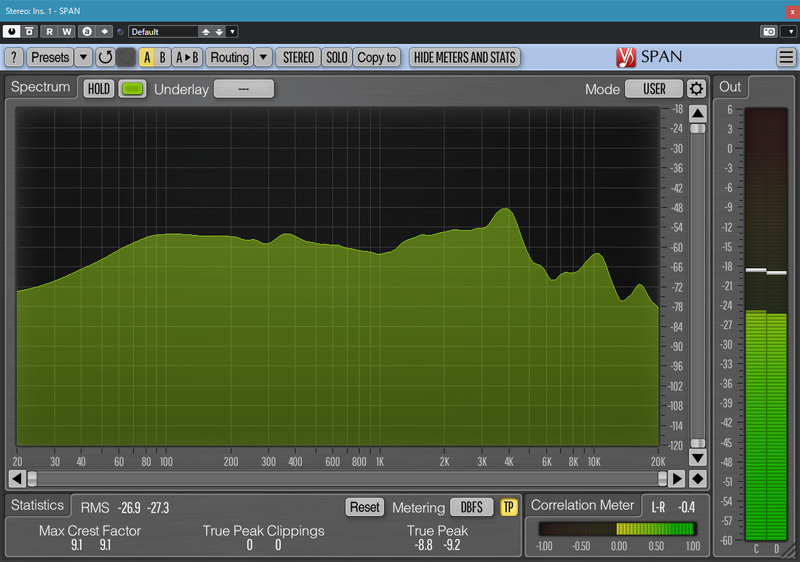Click HIDE METERS AND STATS

(x=465, y=57)
